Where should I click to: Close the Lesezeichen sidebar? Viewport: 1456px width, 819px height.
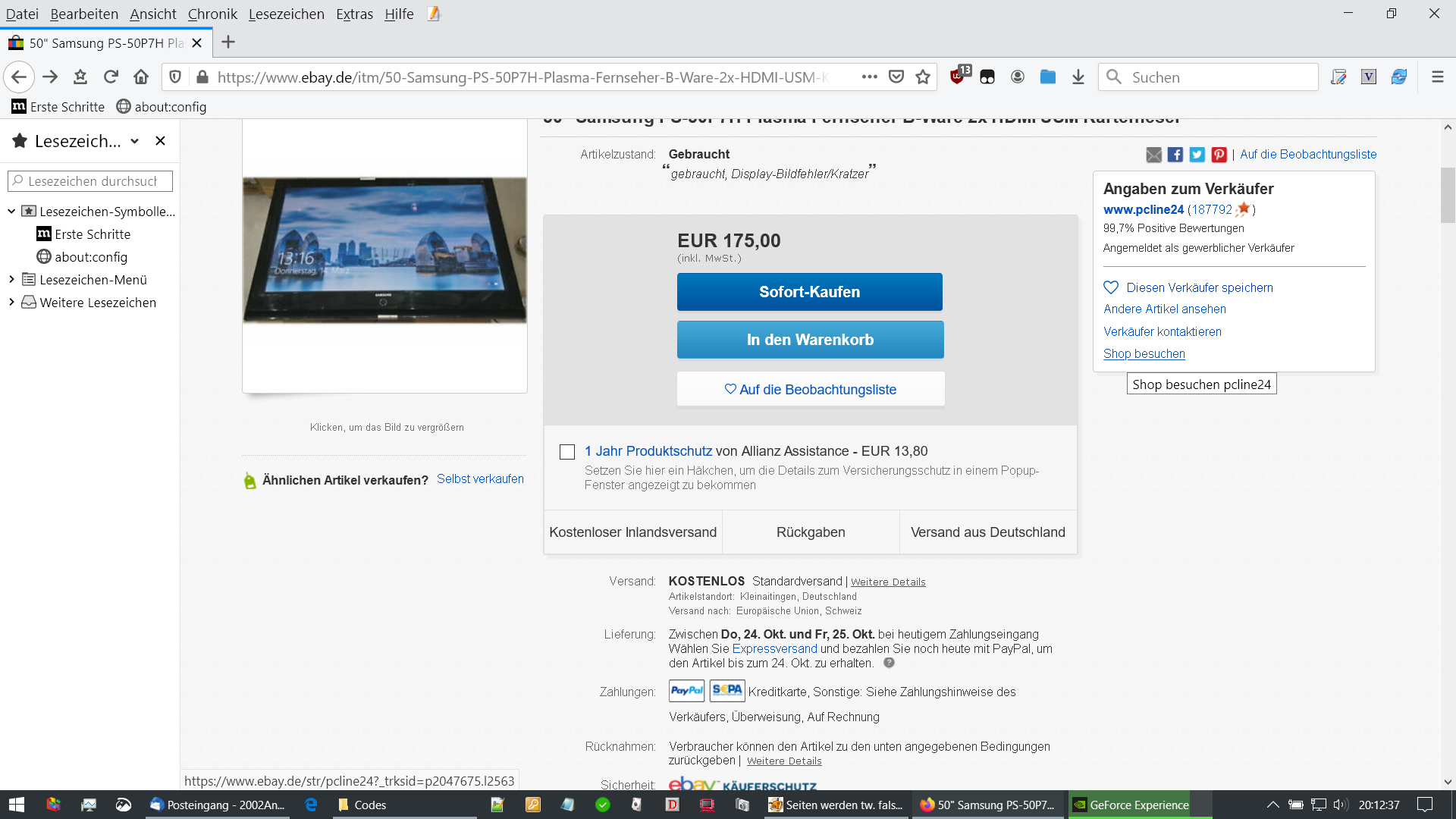160,141
